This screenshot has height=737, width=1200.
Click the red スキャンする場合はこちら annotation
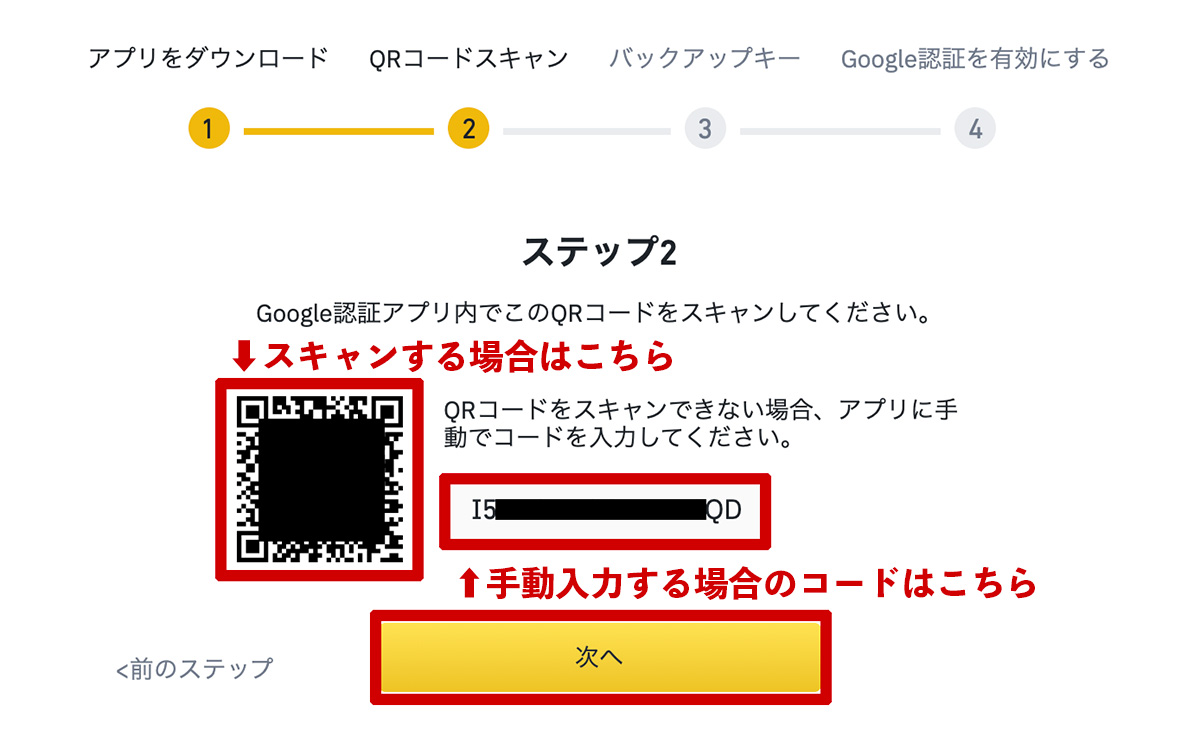point(453,356)
